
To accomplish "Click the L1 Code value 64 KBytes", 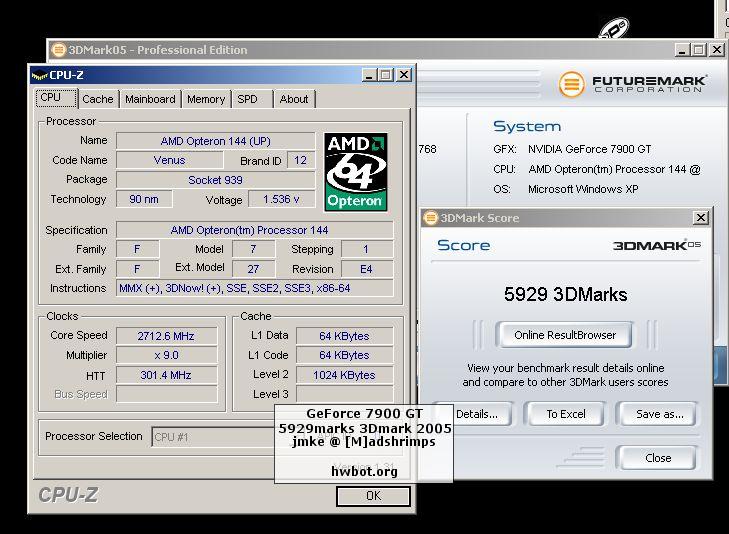I will (x=344, y=355).
